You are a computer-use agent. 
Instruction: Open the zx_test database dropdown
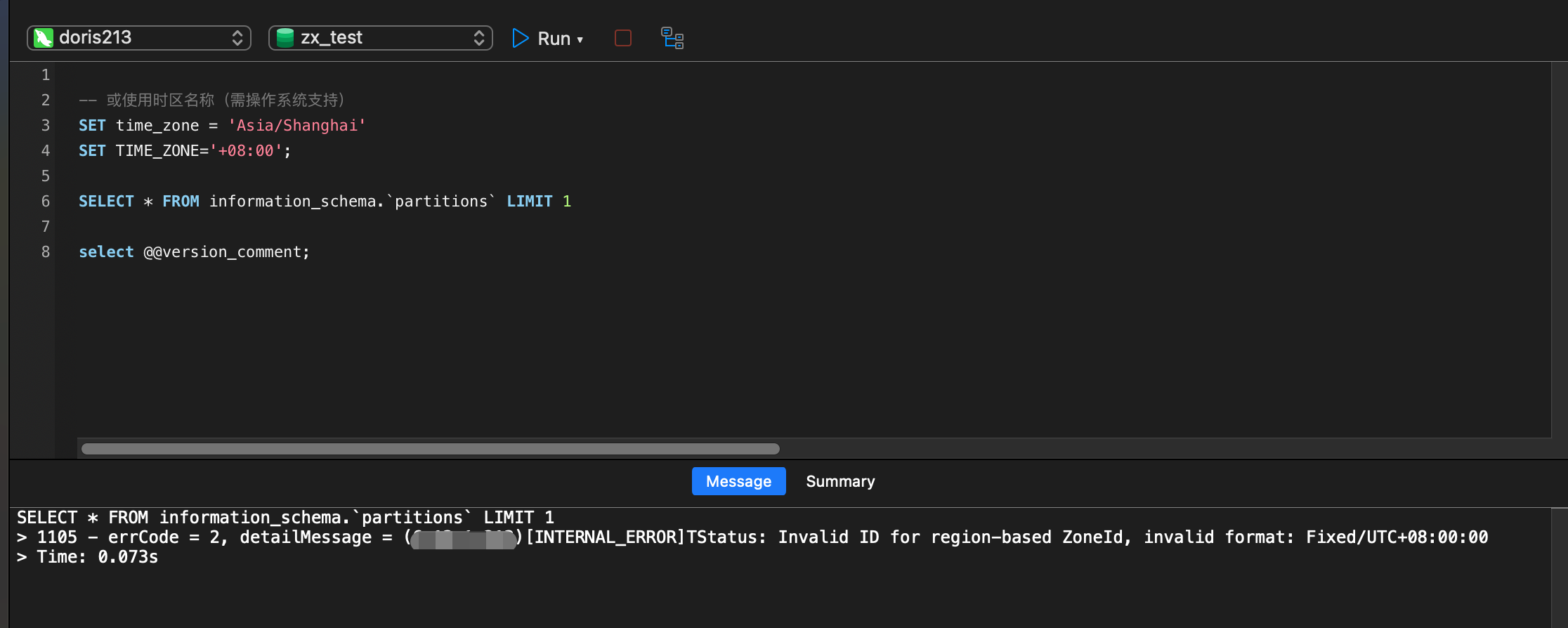coord(478,38)
